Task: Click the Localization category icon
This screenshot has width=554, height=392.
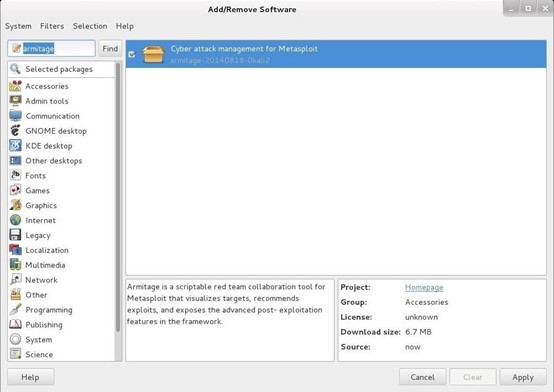Action: click(15, 250)
